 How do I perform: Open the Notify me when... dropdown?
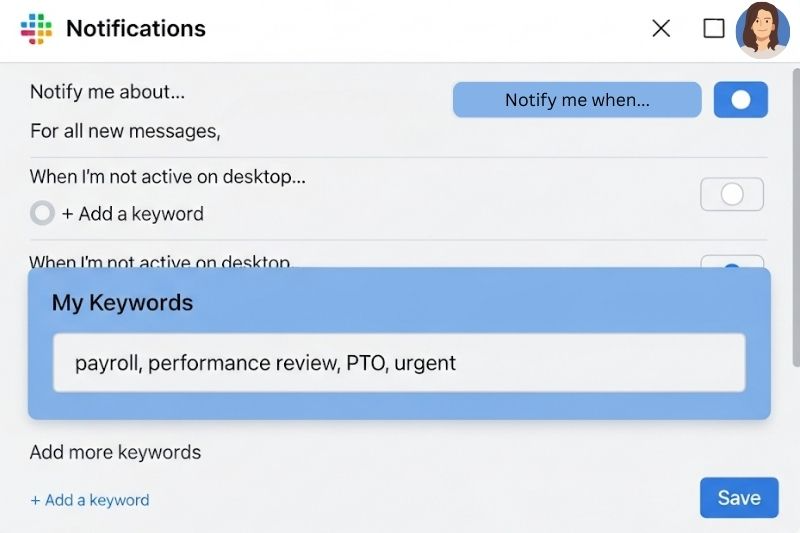pos(577,99)
